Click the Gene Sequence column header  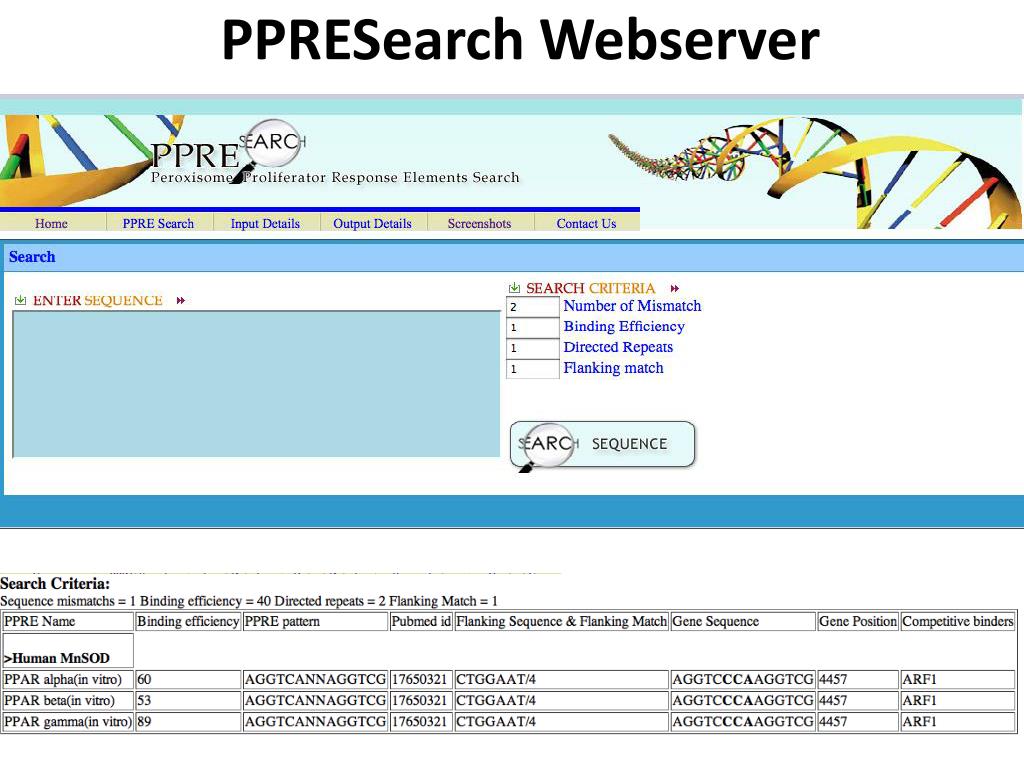click(743, 621)
